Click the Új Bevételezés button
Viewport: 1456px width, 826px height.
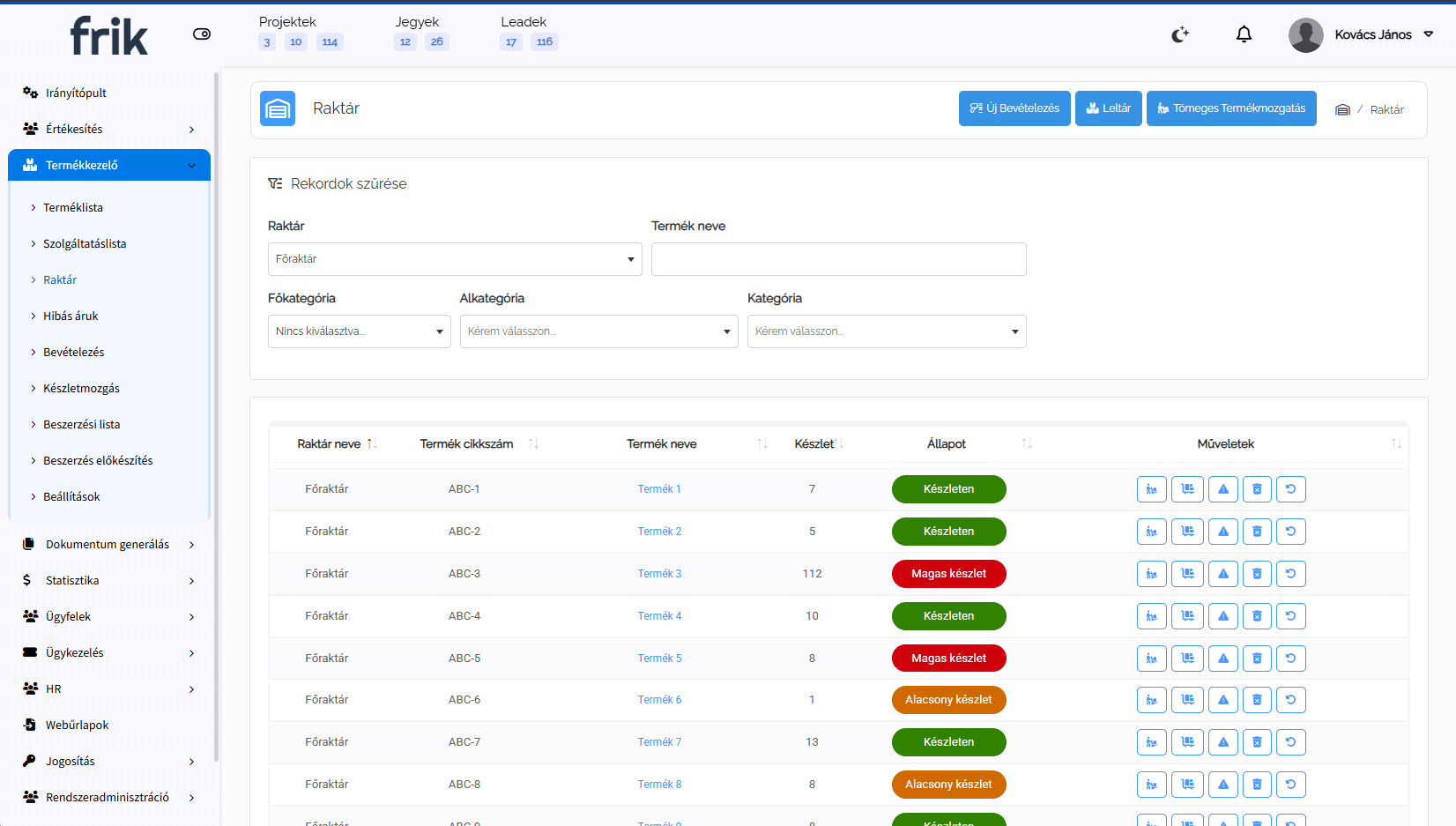pyautogui.click(x=1014, y=108)
